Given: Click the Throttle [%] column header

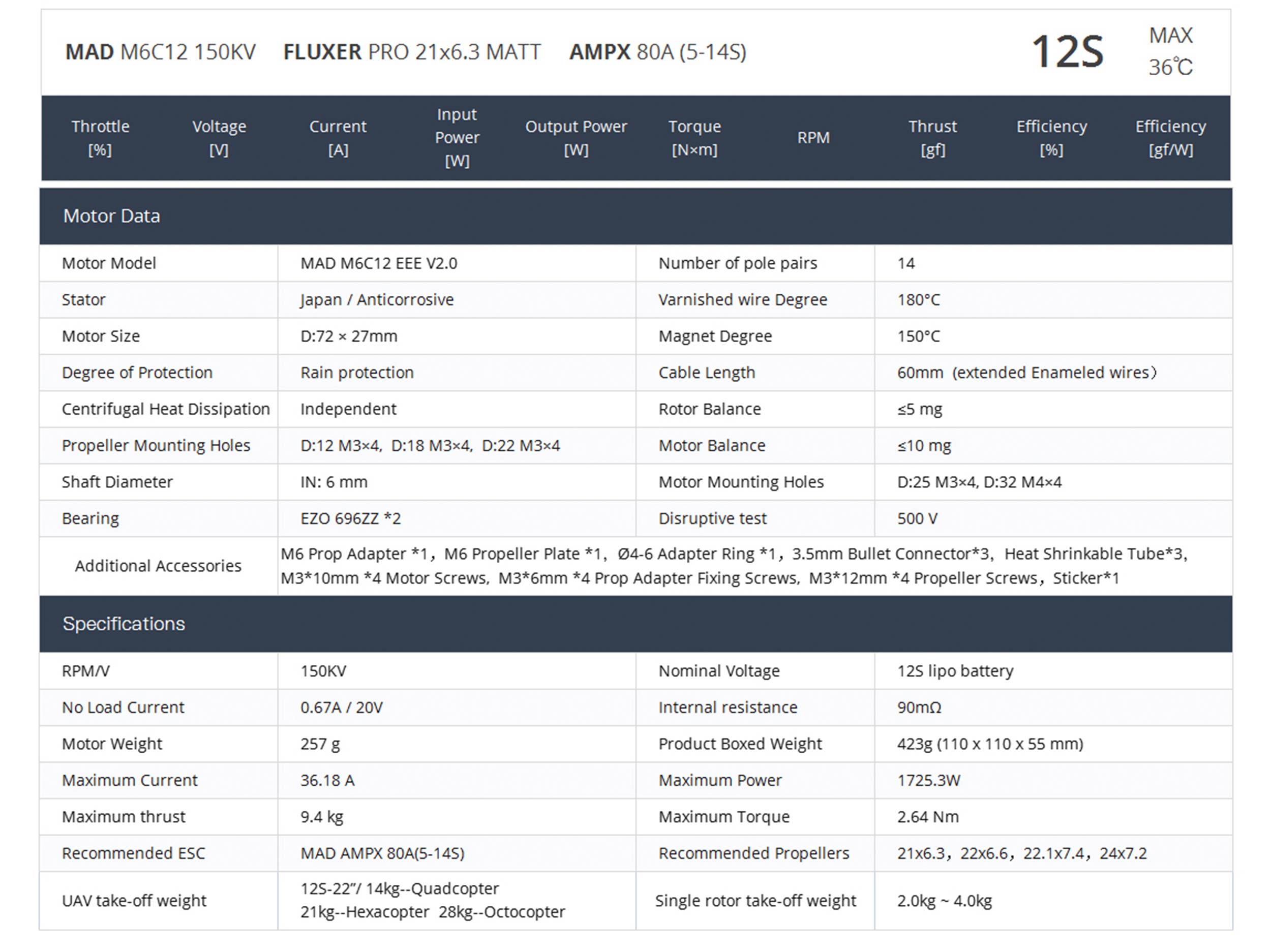Looking at the screenshot, I should click(100, 138).
